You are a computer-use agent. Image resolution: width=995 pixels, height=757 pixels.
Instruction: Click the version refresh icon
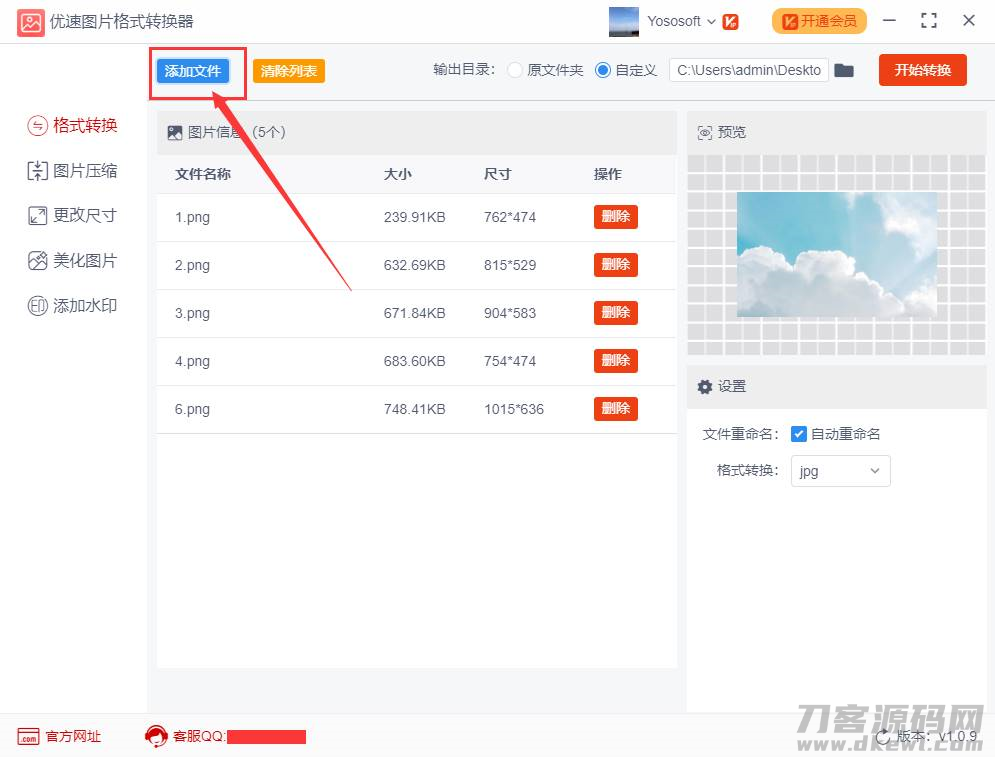pos(883,737)
